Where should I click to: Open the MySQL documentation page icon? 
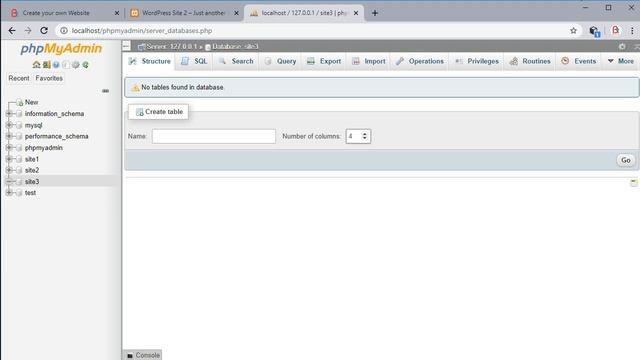(x=66, y=64)
